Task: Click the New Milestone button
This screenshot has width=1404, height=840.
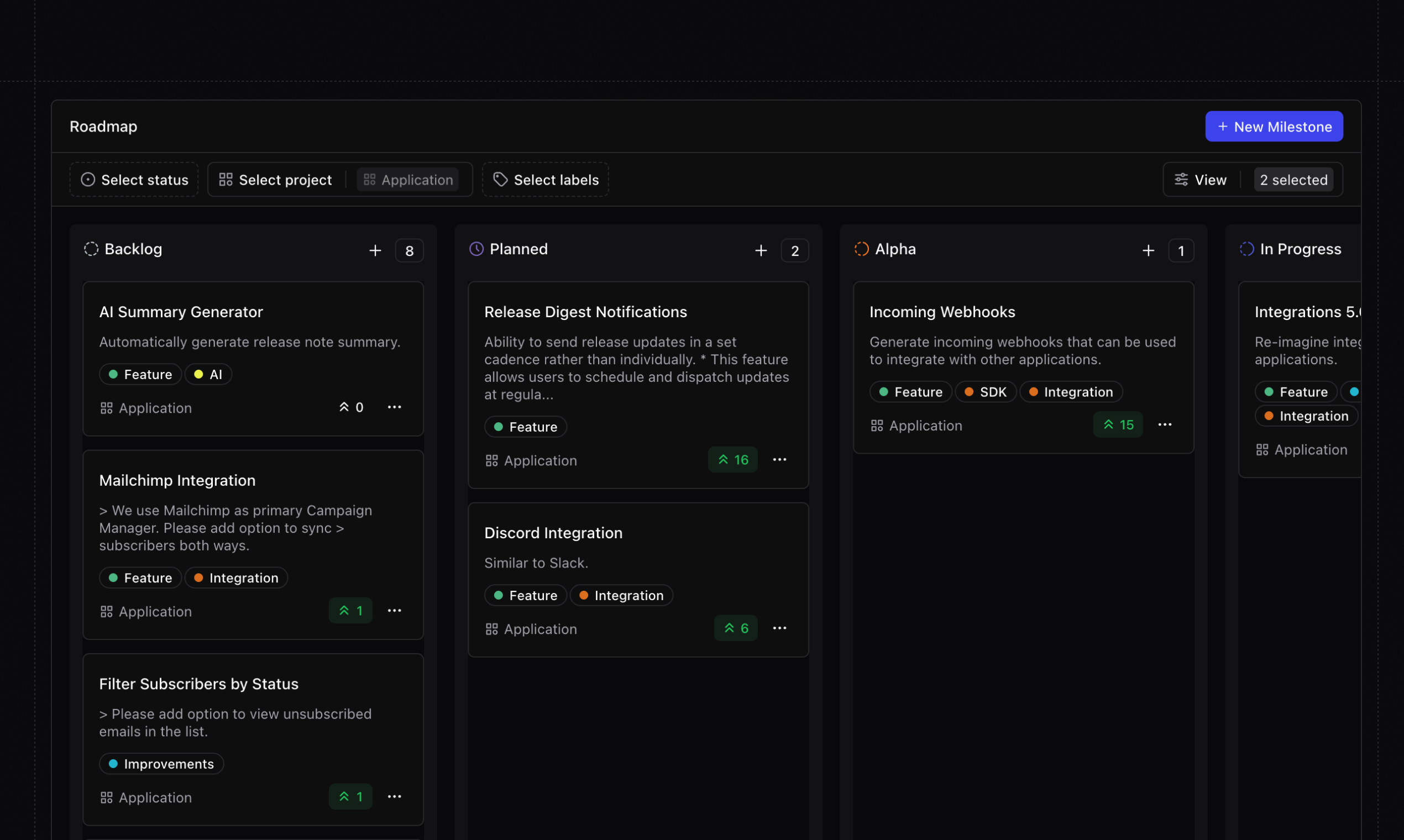Action: pyautogui.click(x=1274, y=126)
